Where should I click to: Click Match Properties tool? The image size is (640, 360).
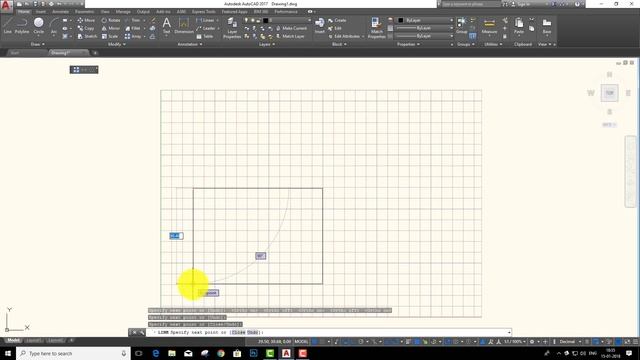376,28
